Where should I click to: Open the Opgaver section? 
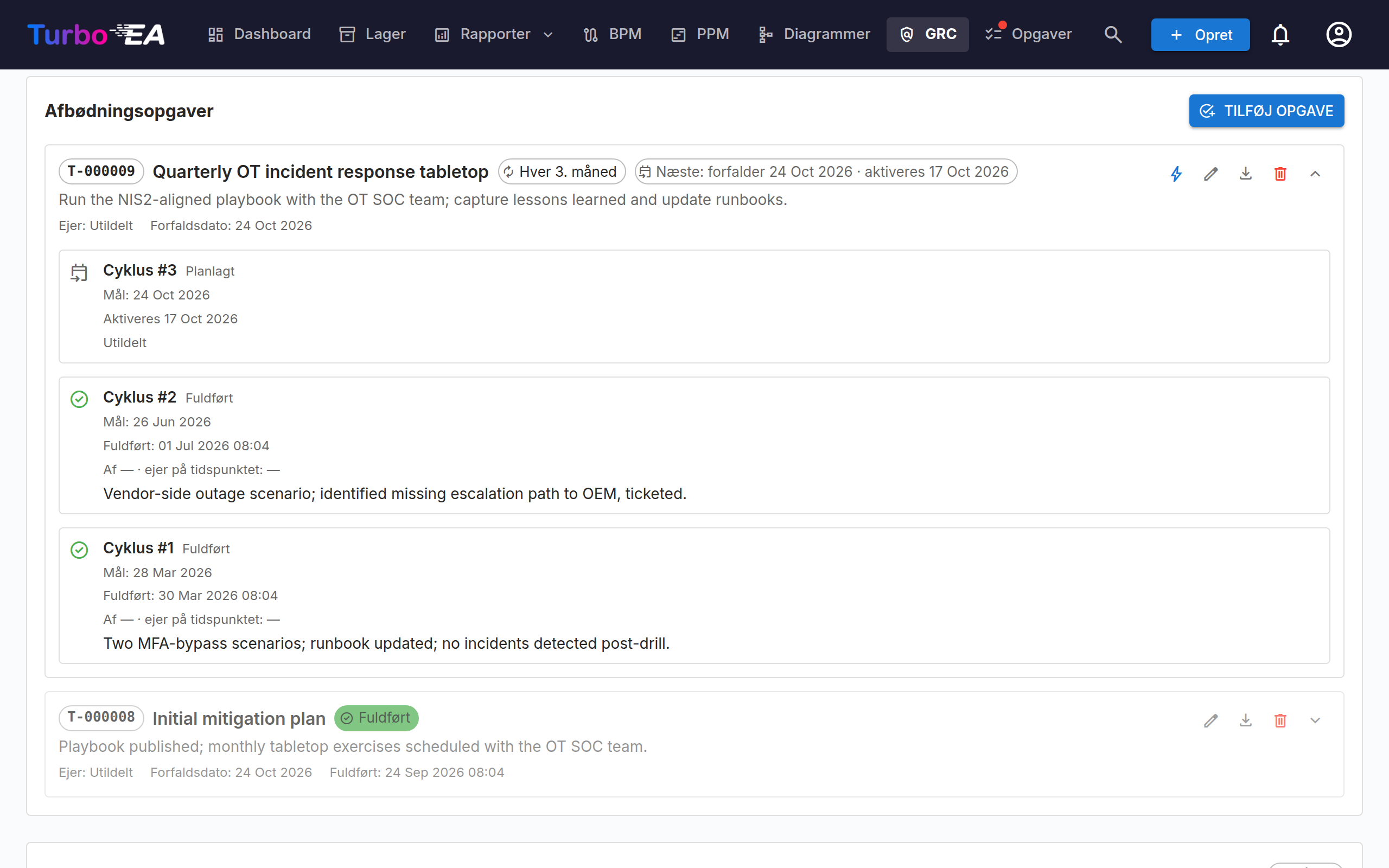[1029, 34]
